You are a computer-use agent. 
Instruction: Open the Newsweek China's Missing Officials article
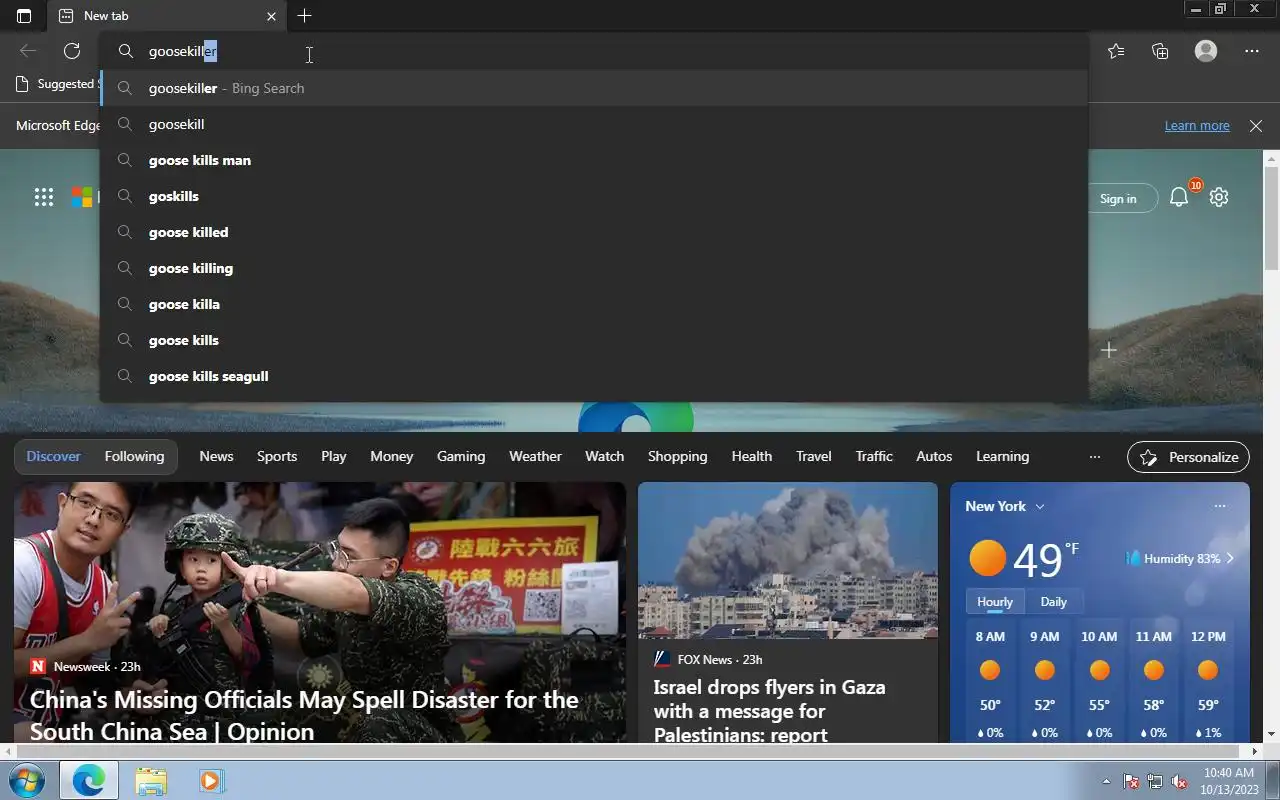pos(304,715)
